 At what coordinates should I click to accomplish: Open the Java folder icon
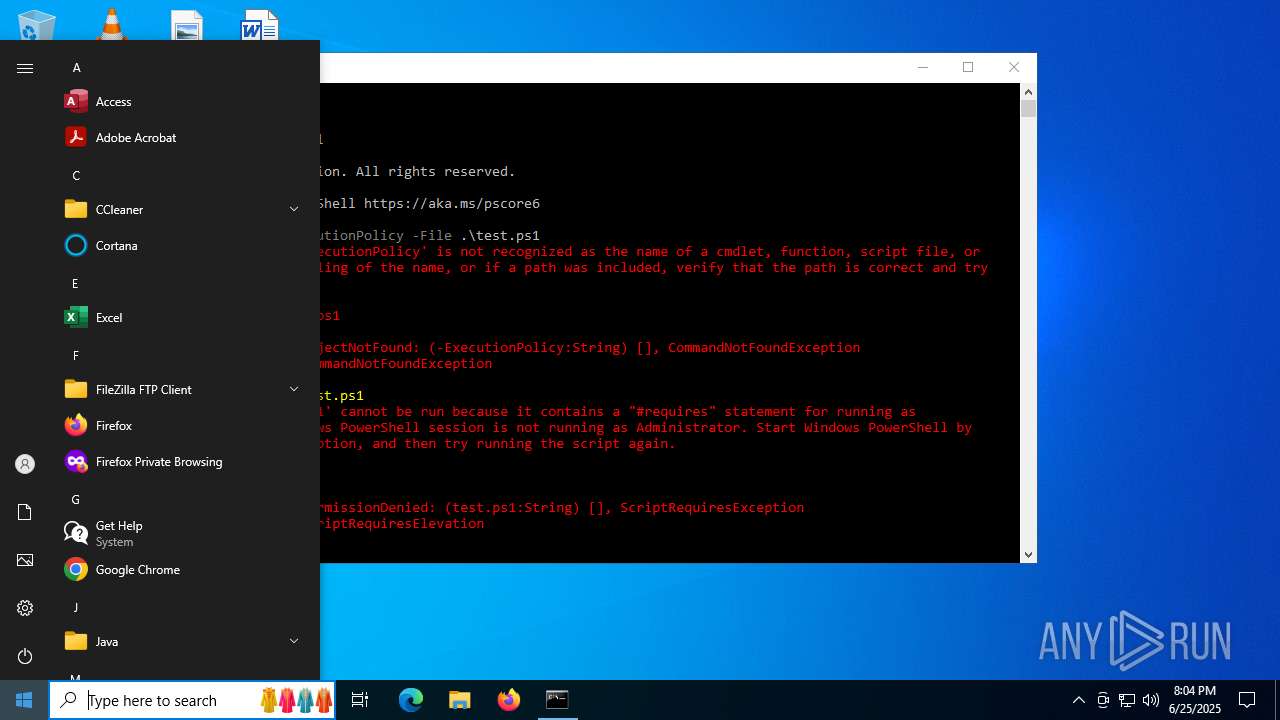76,641
